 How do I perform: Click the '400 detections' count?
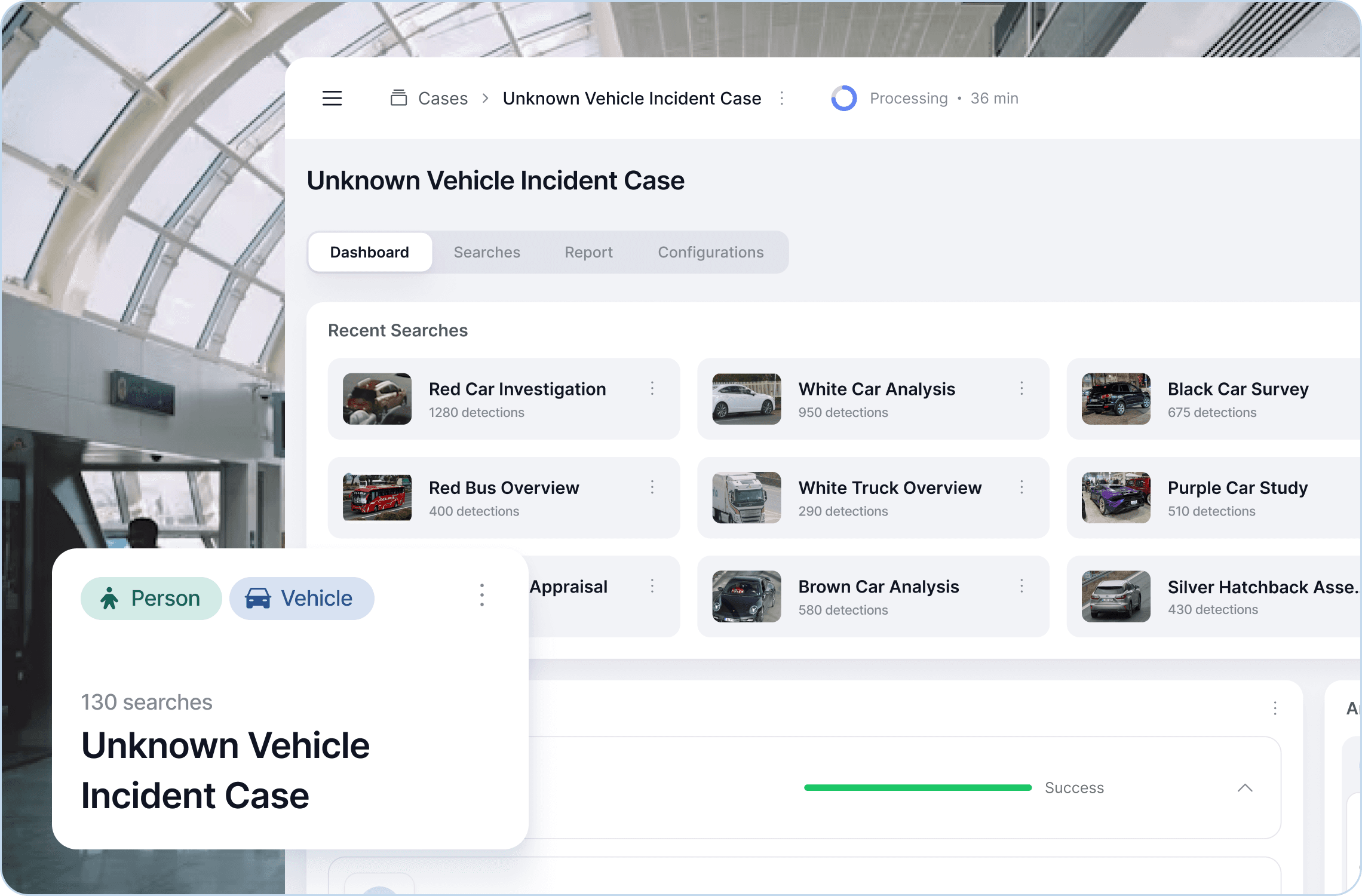point(474,511)
